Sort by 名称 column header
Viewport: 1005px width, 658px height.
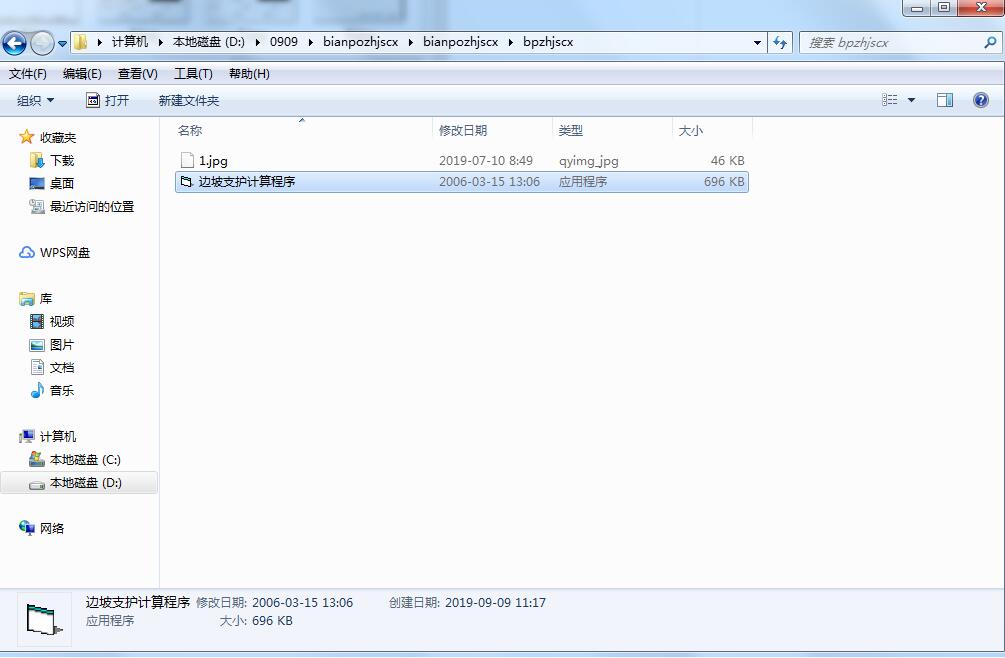point(301,130)
